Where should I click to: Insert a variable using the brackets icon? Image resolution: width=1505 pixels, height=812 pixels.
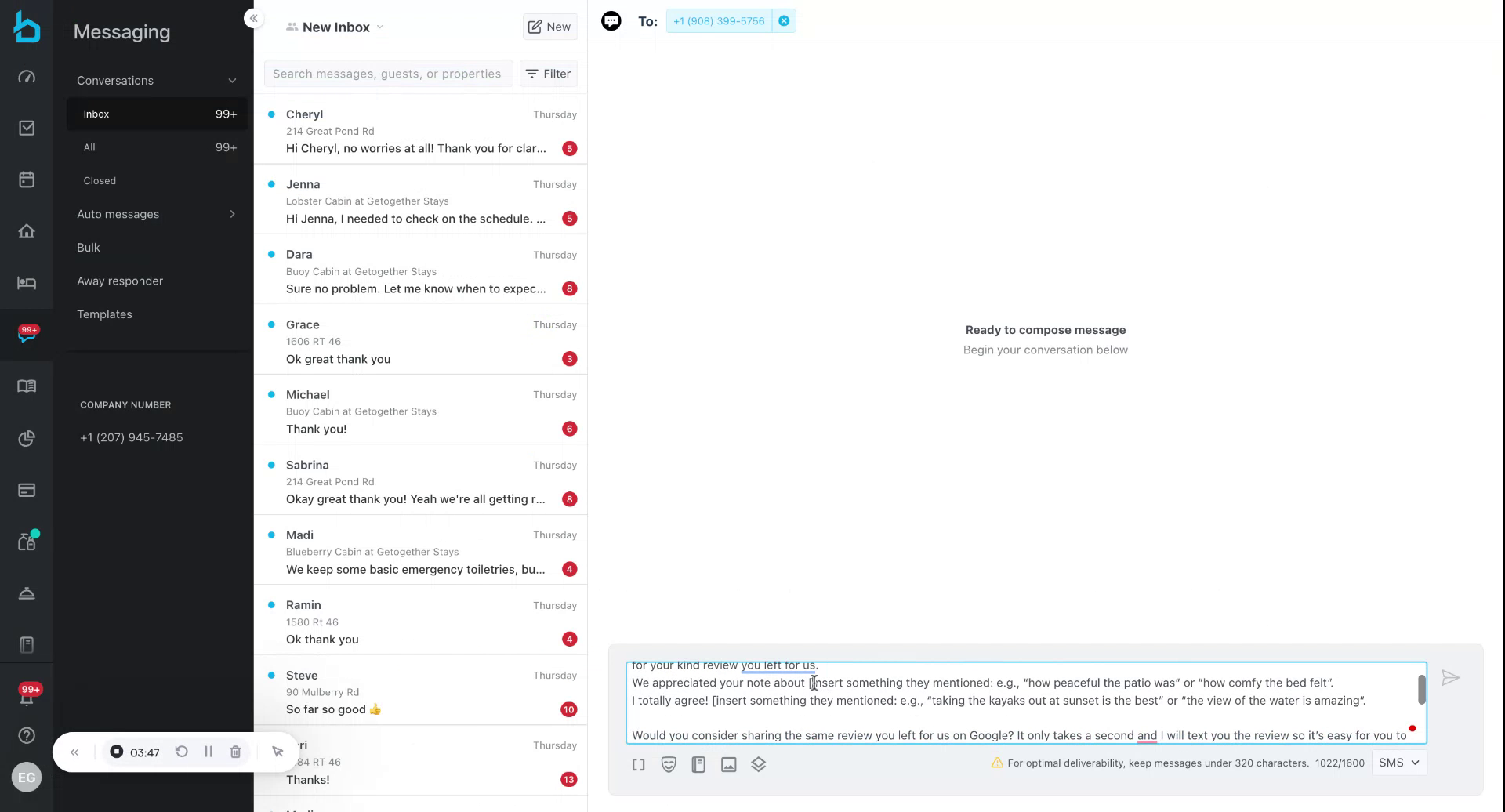point(638,764)
